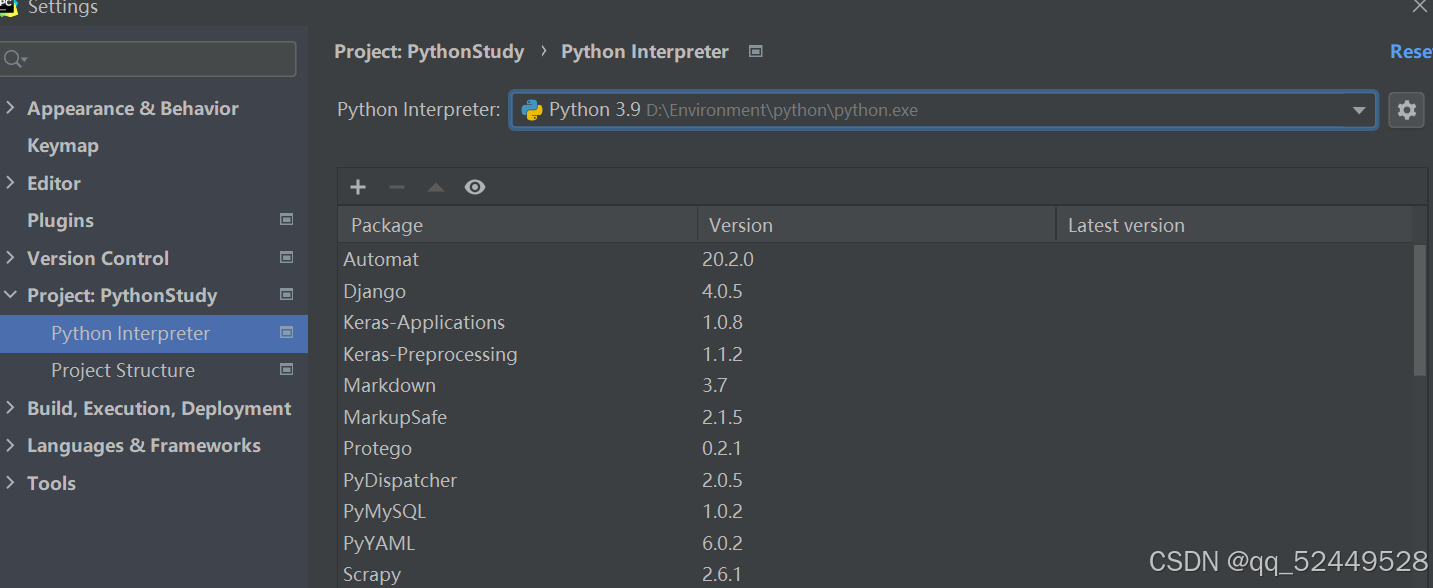Open the Keymap settings page
The image size is (1433, 588).
(x=63, y=146)
